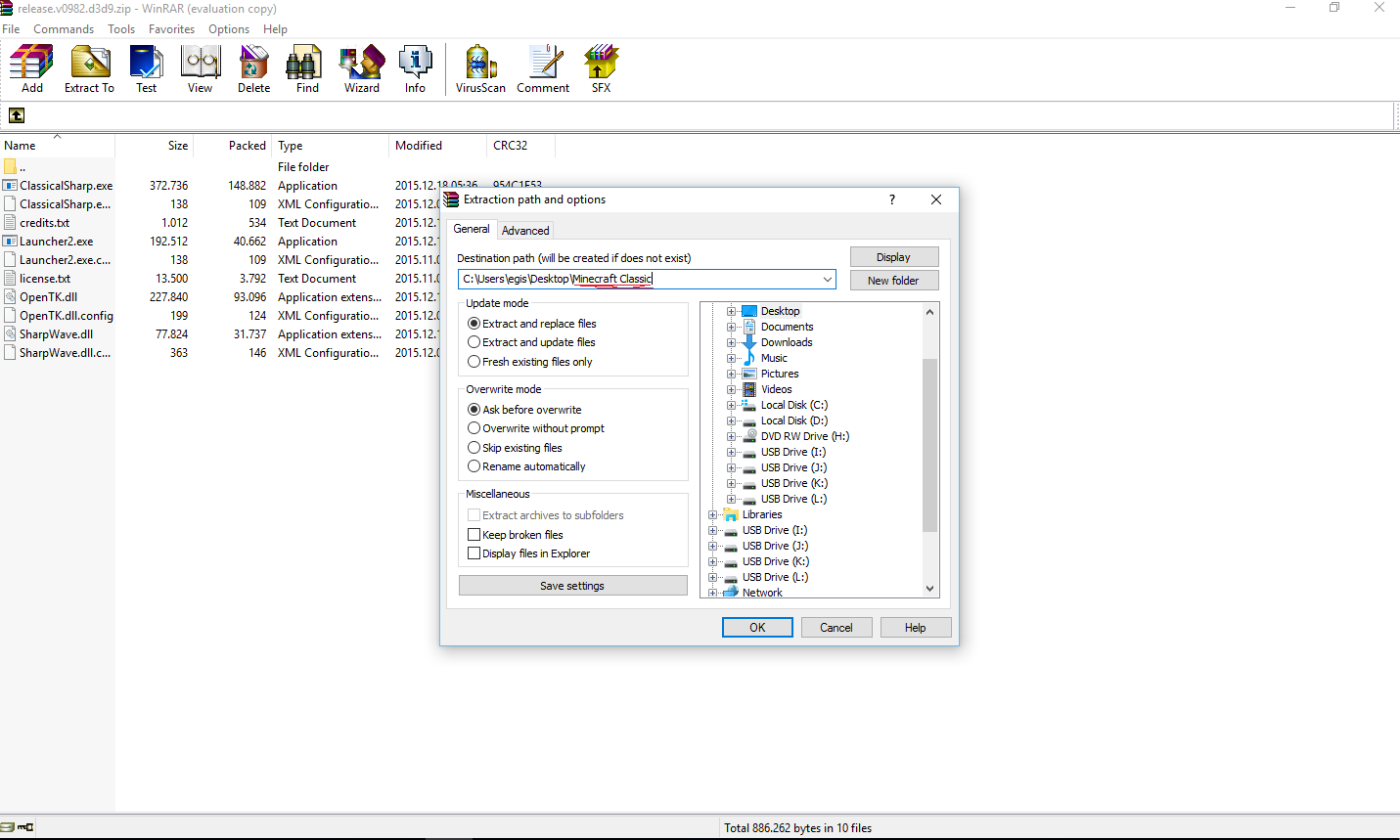
Task: Open the View toolbar icon
Action: point(200,63)
